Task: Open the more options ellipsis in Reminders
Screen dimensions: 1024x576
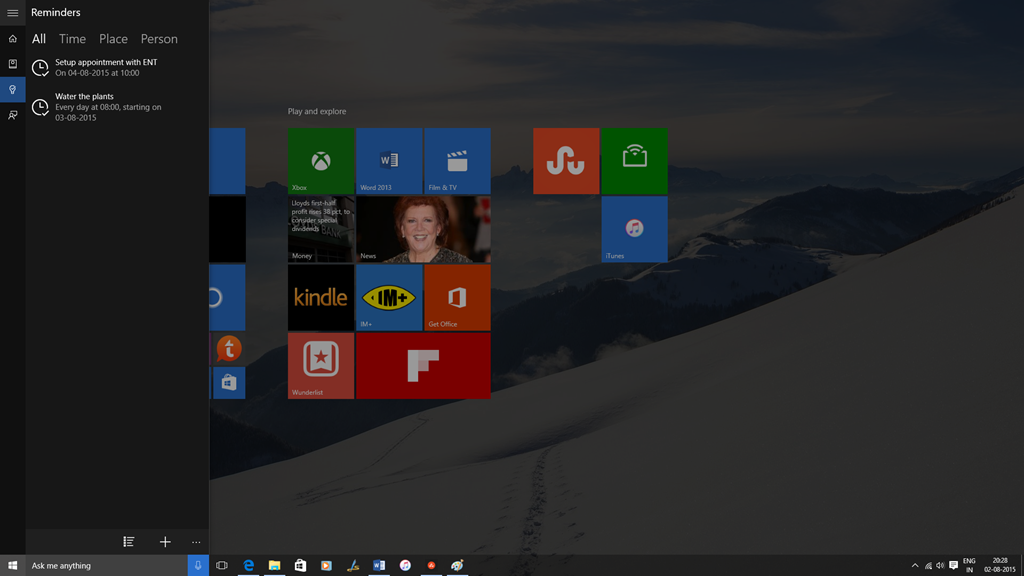Action: (196, 542)
